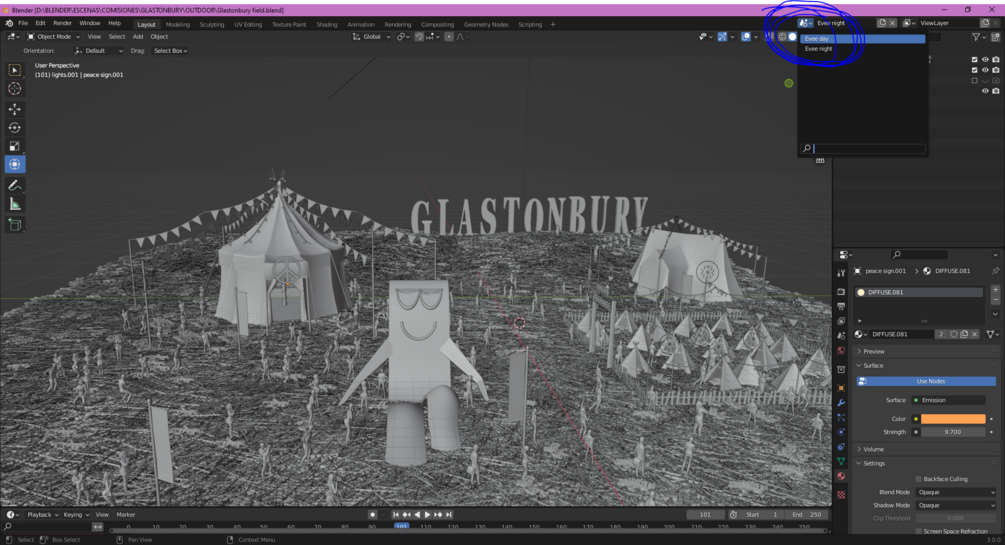The height and width of the screenshot is (545, 1005).
Task: Open the Blend Mode Opaque dropdown
Action: coord(956,492)
